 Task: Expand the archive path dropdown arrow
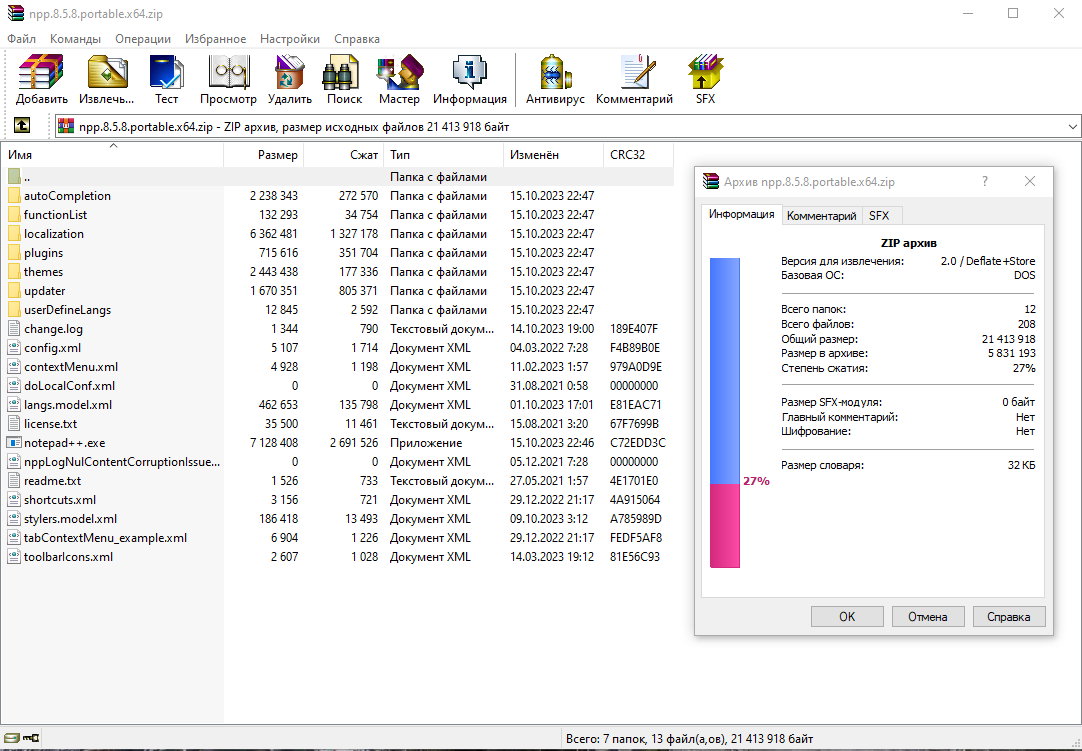click(x=1072, y=126)
